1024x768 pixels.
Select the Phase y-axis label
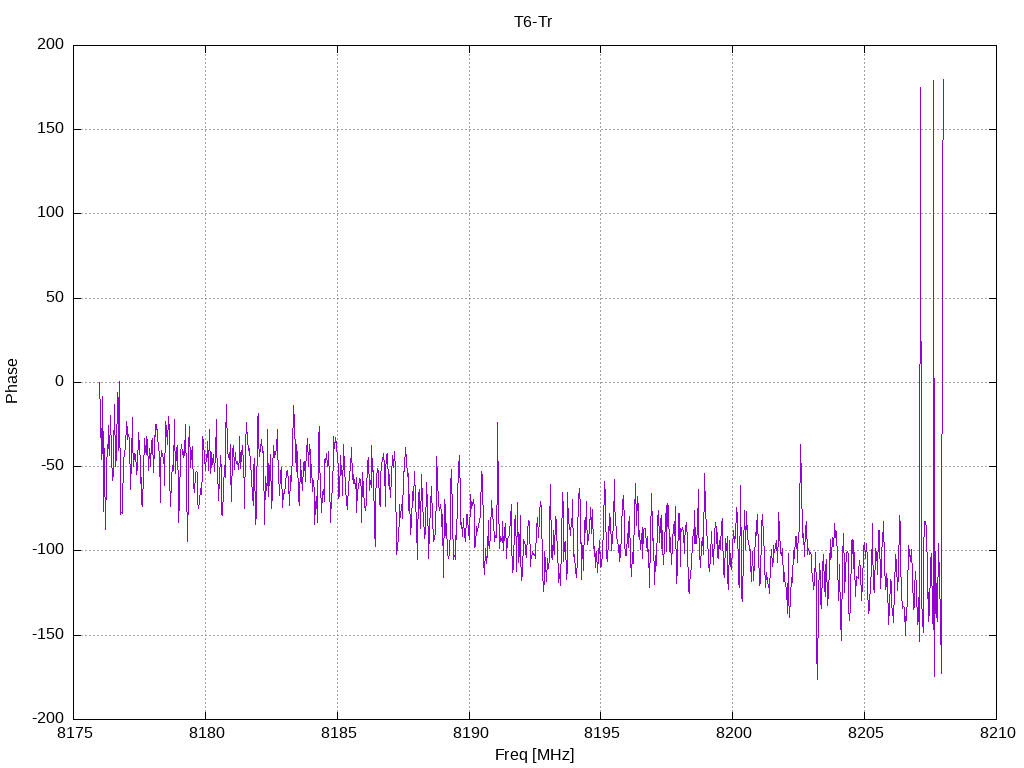(12, 381)
